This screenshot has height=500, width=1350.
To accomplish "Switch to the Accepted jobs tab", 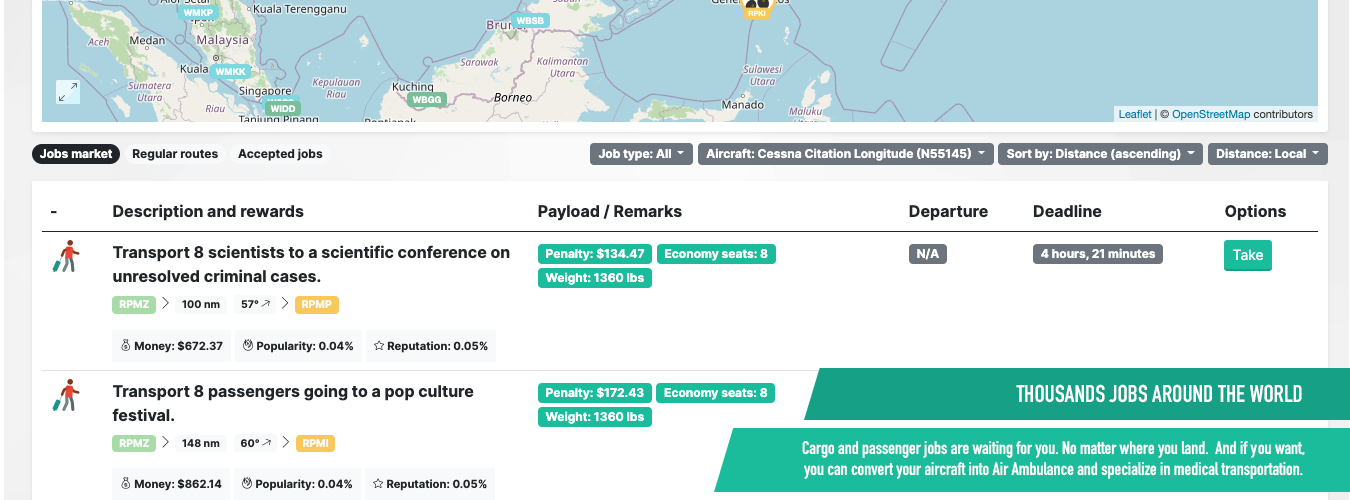I will (280, 154).
